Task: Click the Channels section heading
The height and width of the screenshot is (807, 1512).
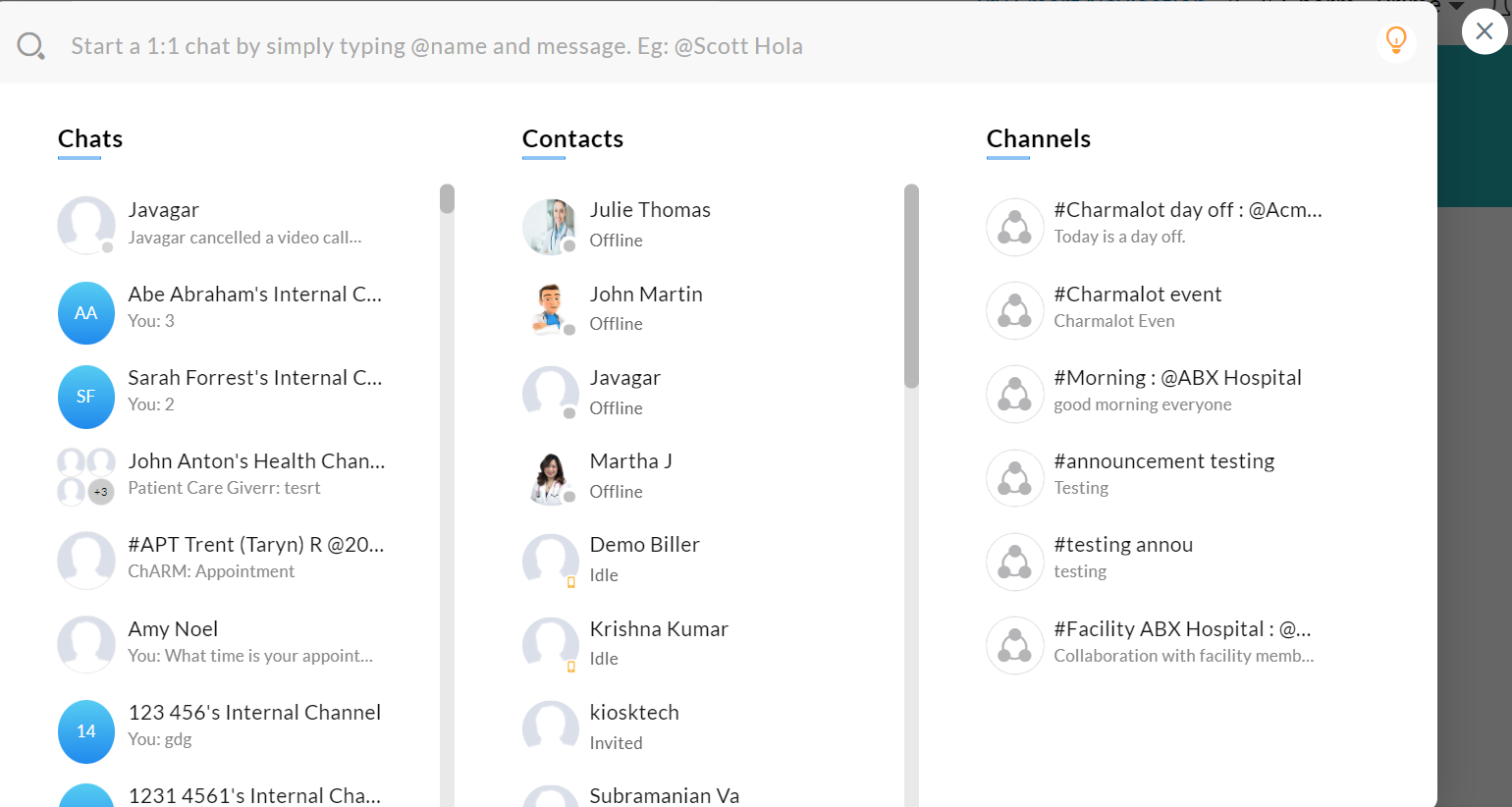Action: click(x=1038, y=138)
